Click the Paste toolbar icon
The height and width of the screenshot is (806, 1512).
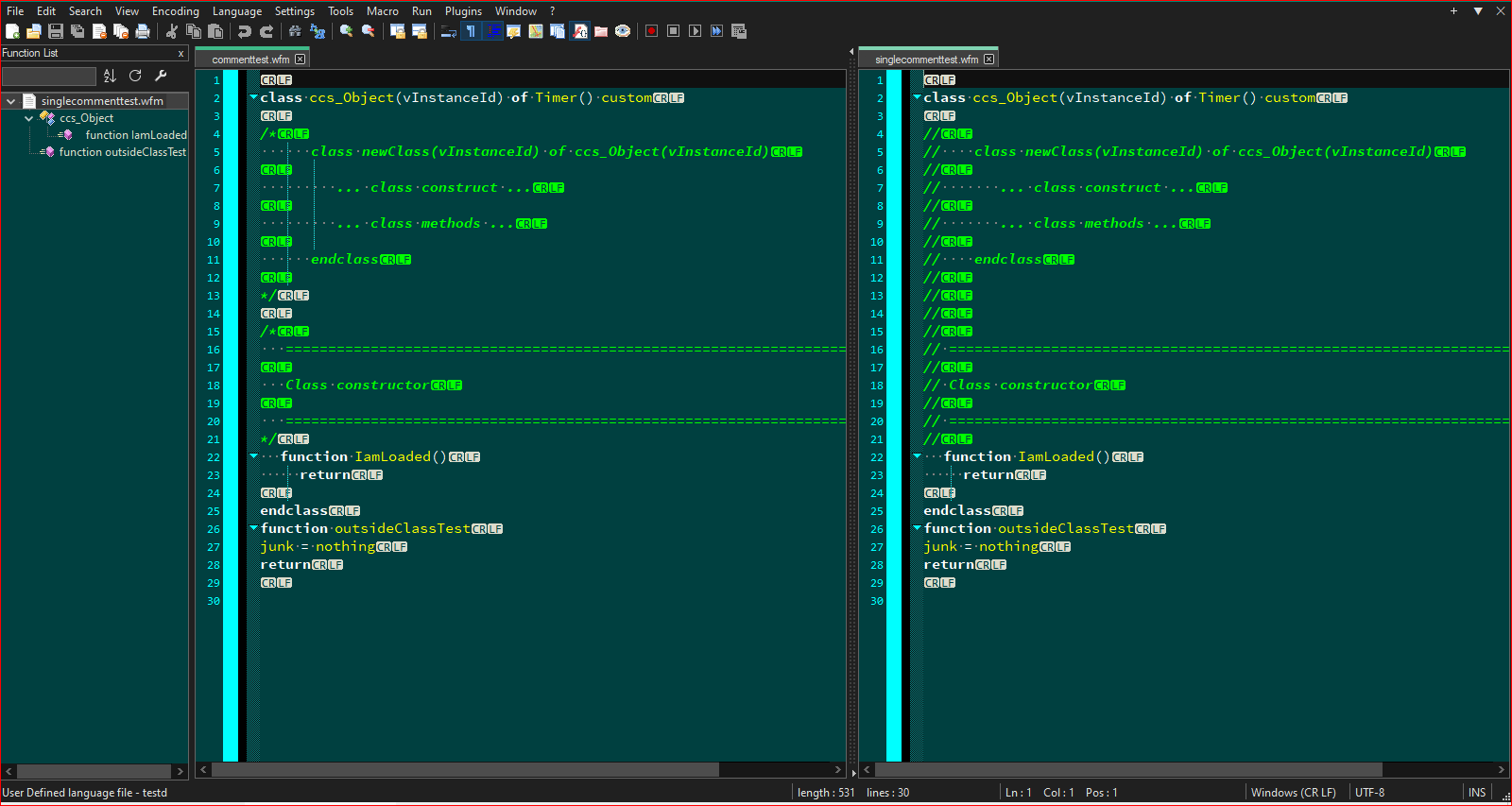[215, 31]
